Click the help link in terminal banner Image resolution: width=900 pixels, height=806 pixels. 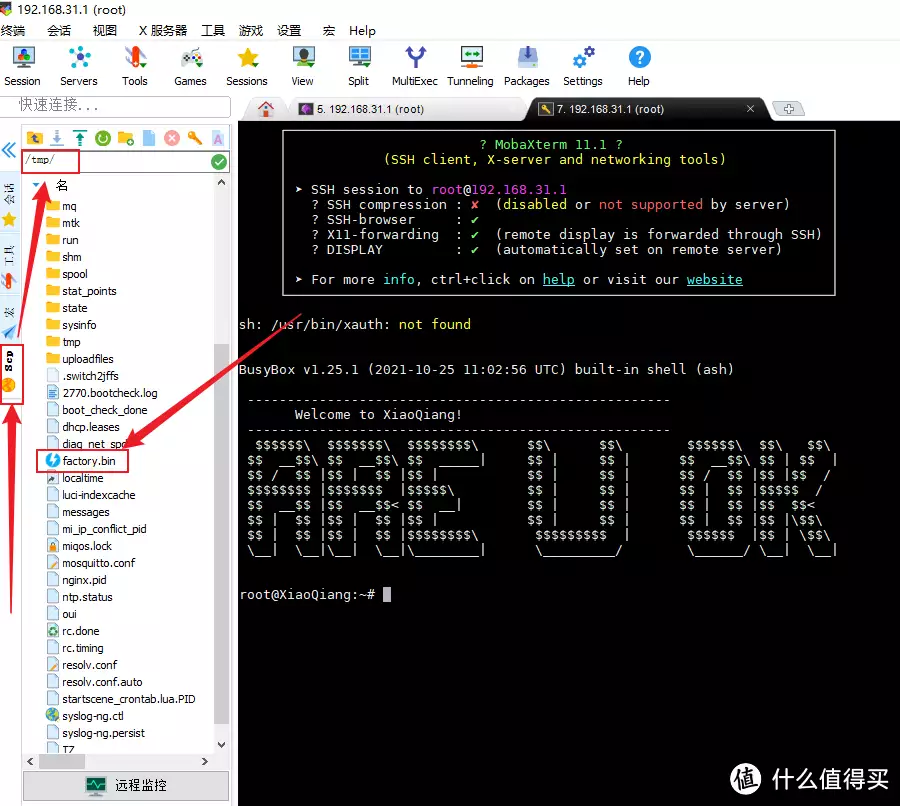point(558,280)
